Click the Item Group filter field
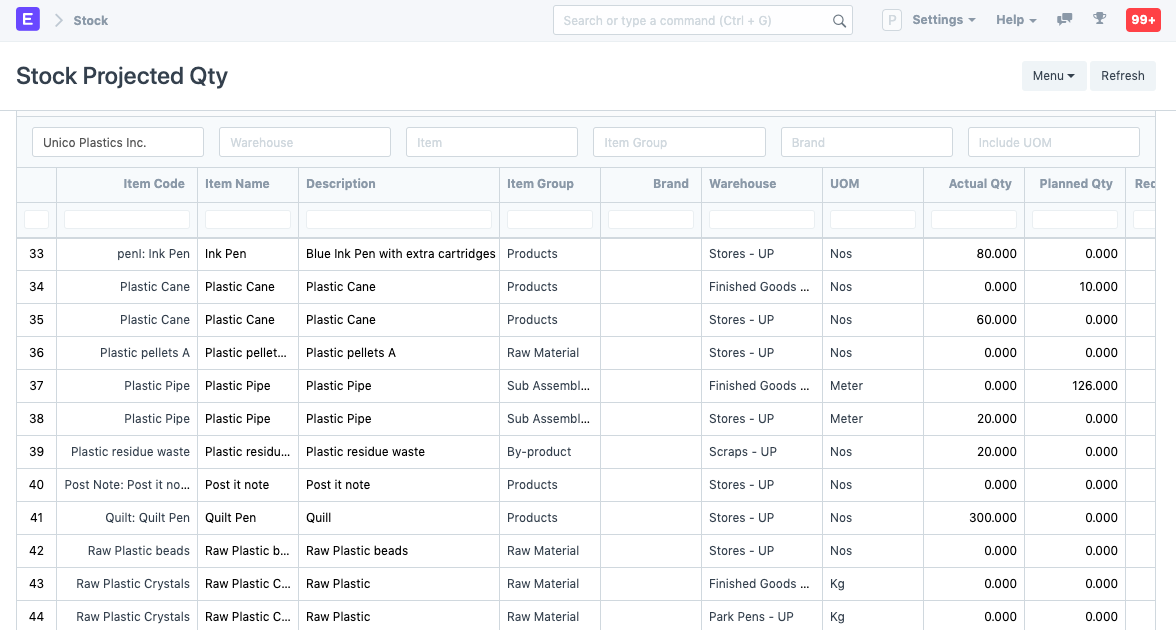Viewport: 1176px width, 630px height. point(679,142)
